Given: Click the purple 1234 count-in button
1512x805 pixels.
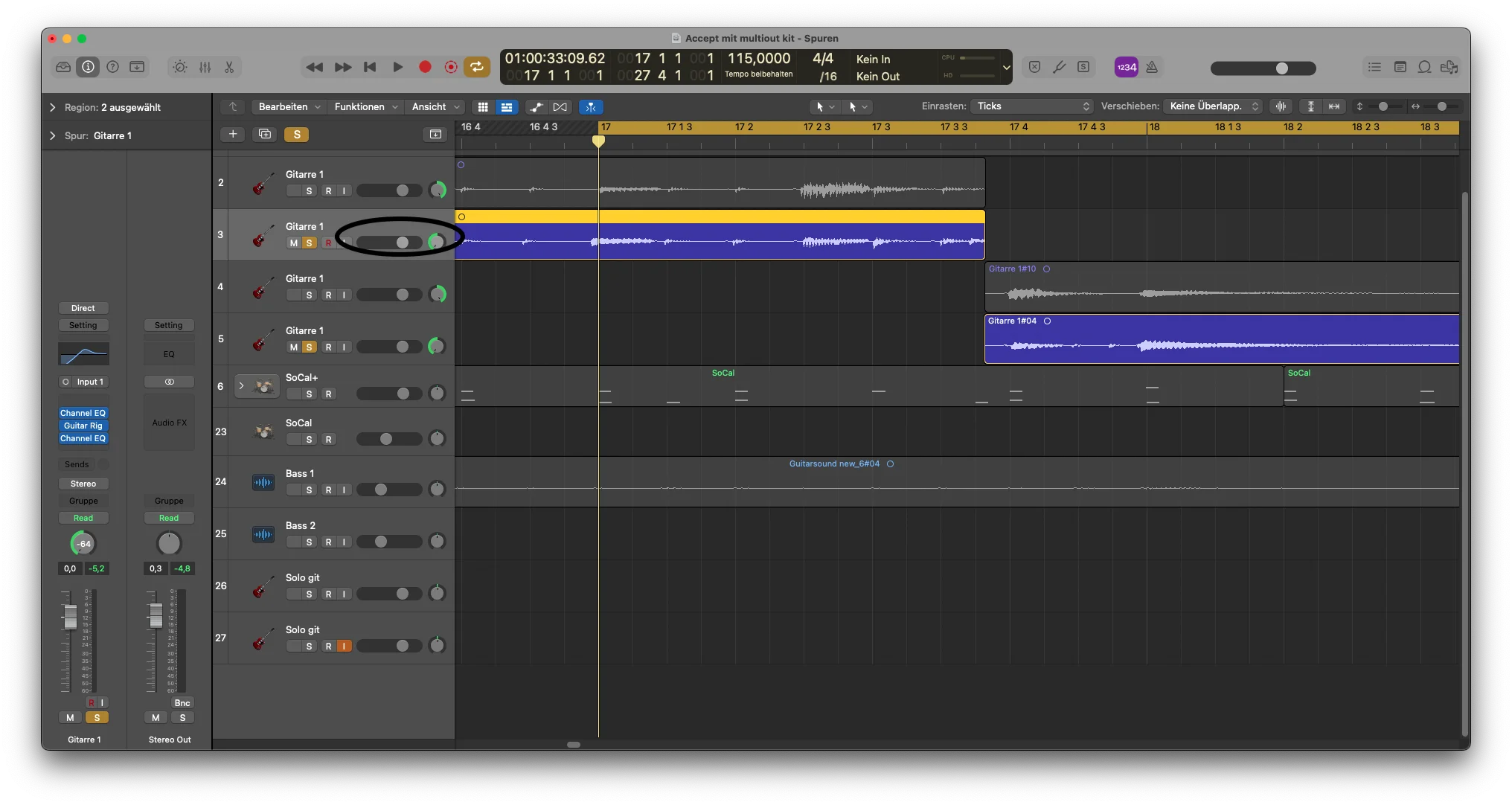Looking at the screenshot, I should (x=1127, y=67).
